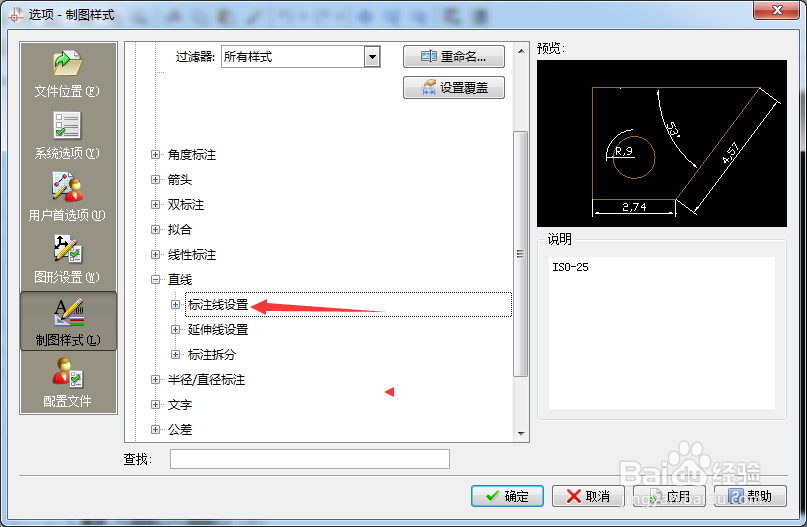Select the 箭头 tree item
807x527 pixels.
coord(180,180)
